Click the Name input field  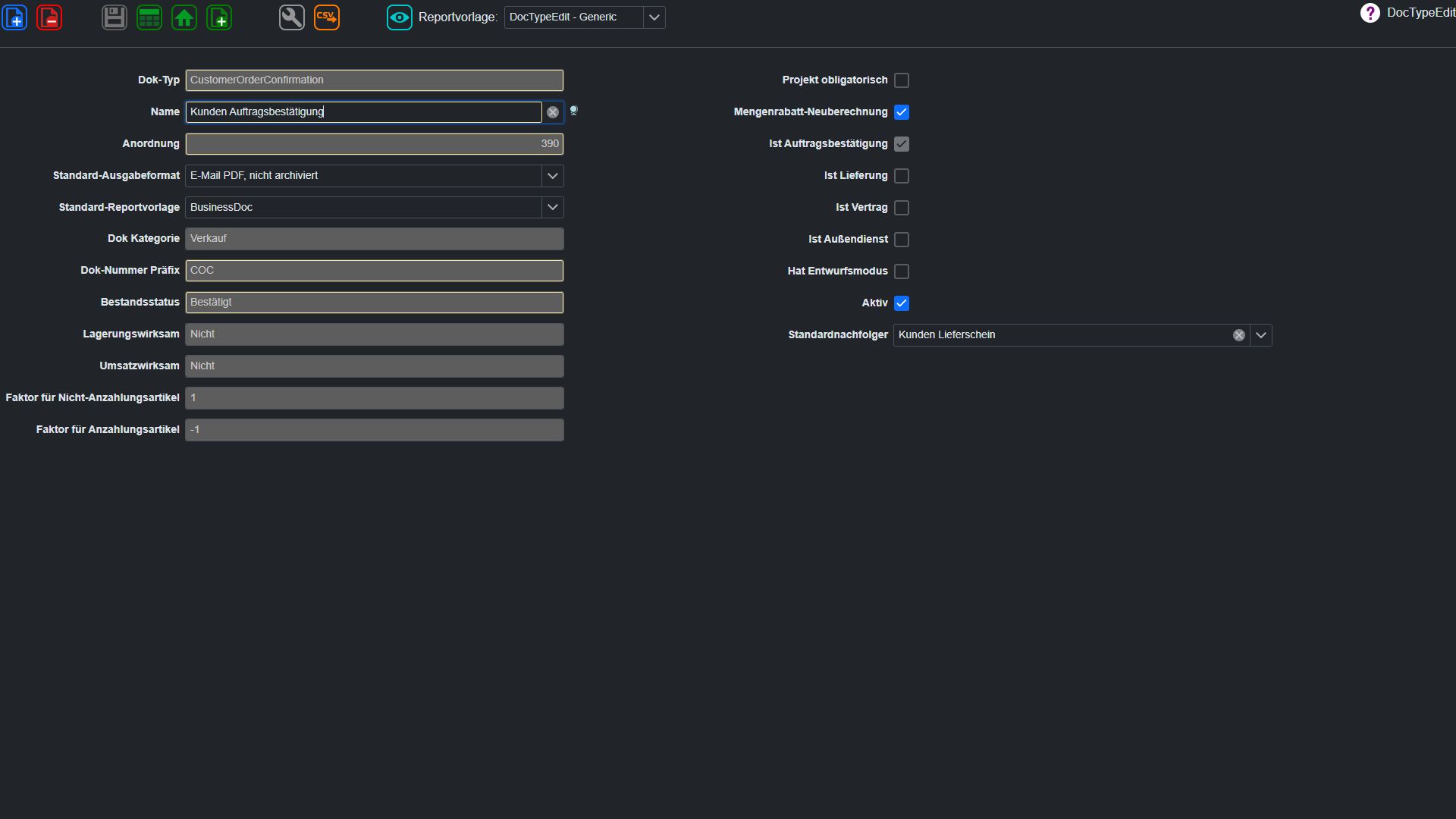click(363, 112)
